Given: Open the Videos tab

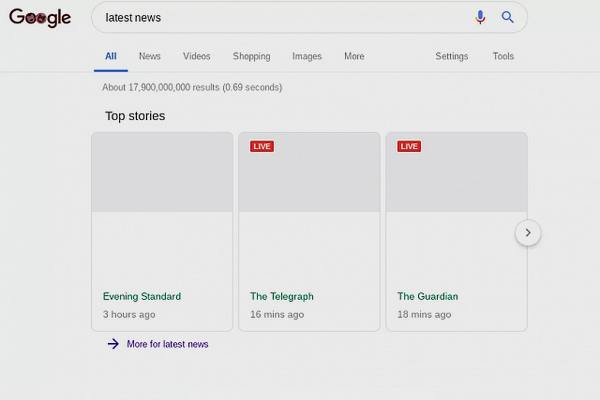Looking at the screenshot, I should tap(197, 56).
